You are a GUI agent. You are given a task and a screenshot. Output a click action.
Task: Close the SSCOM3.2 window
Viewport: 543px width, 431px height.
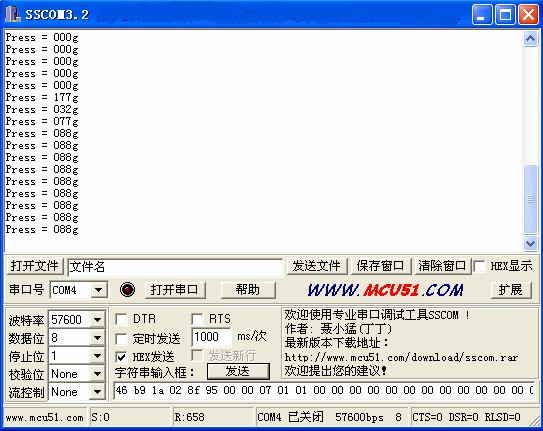(528, 15)
